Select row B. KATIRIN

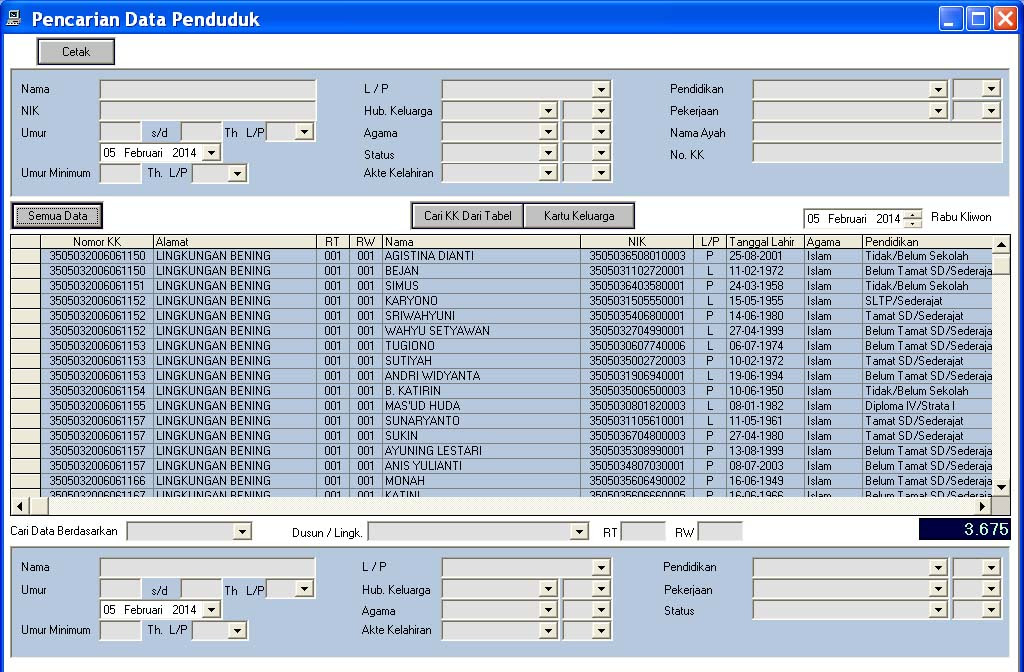coord(501,391)
